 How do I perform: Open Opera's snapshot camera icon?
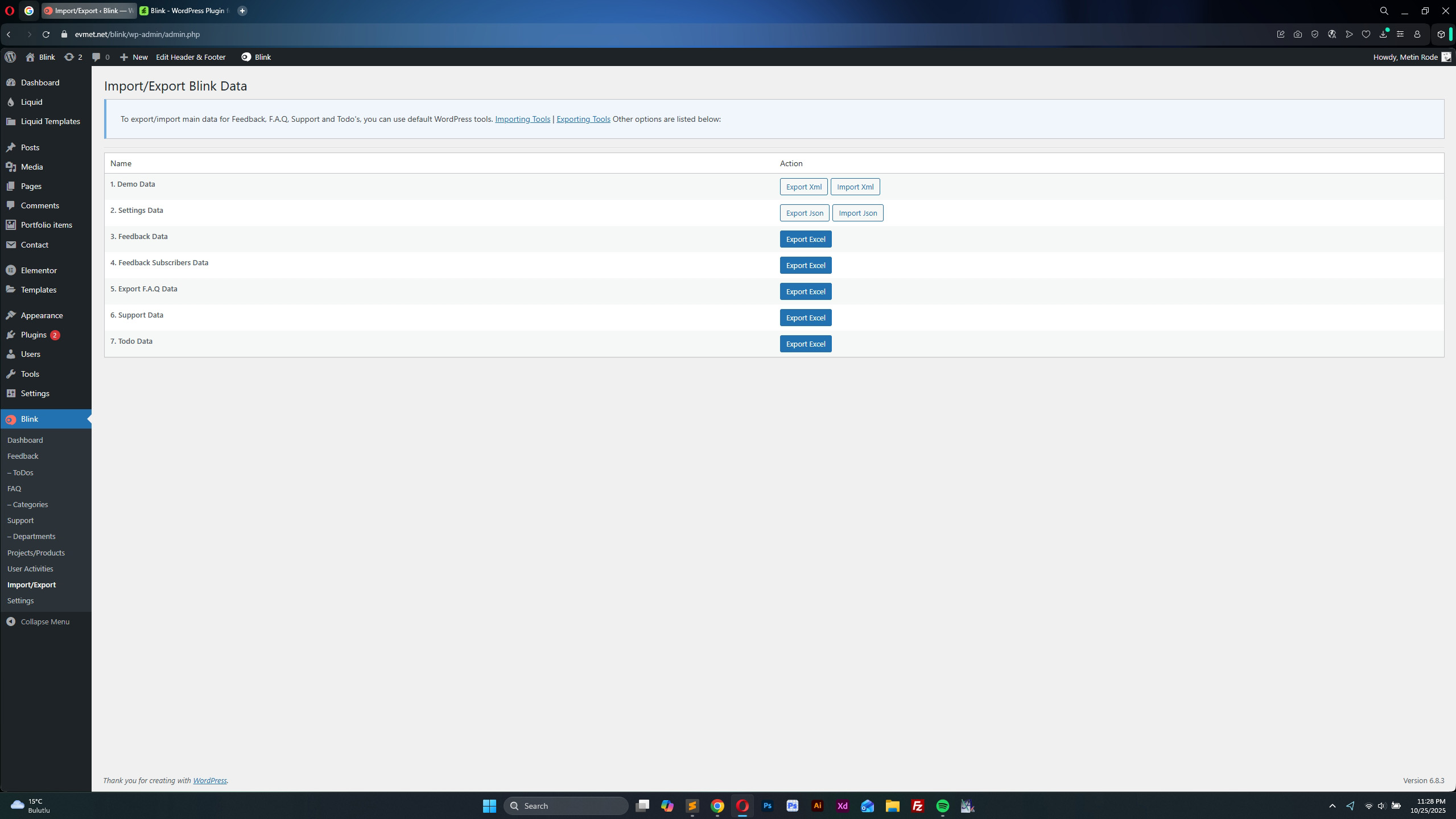(1298, 34)
